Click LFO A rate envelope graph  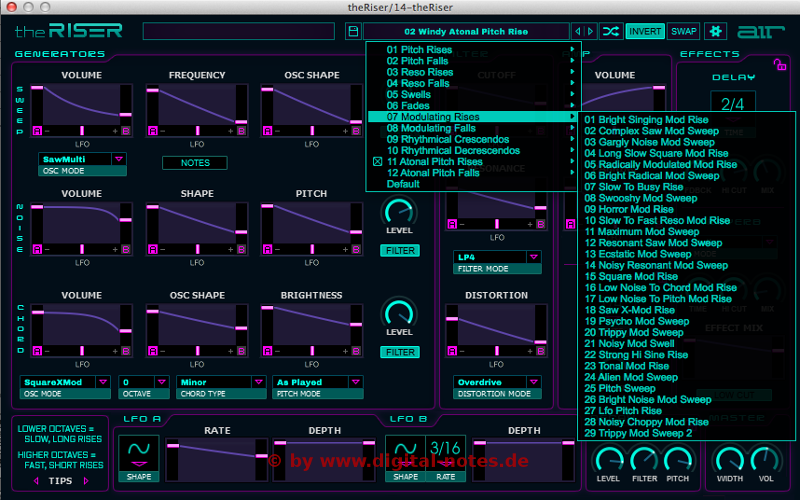pos(217,459)
